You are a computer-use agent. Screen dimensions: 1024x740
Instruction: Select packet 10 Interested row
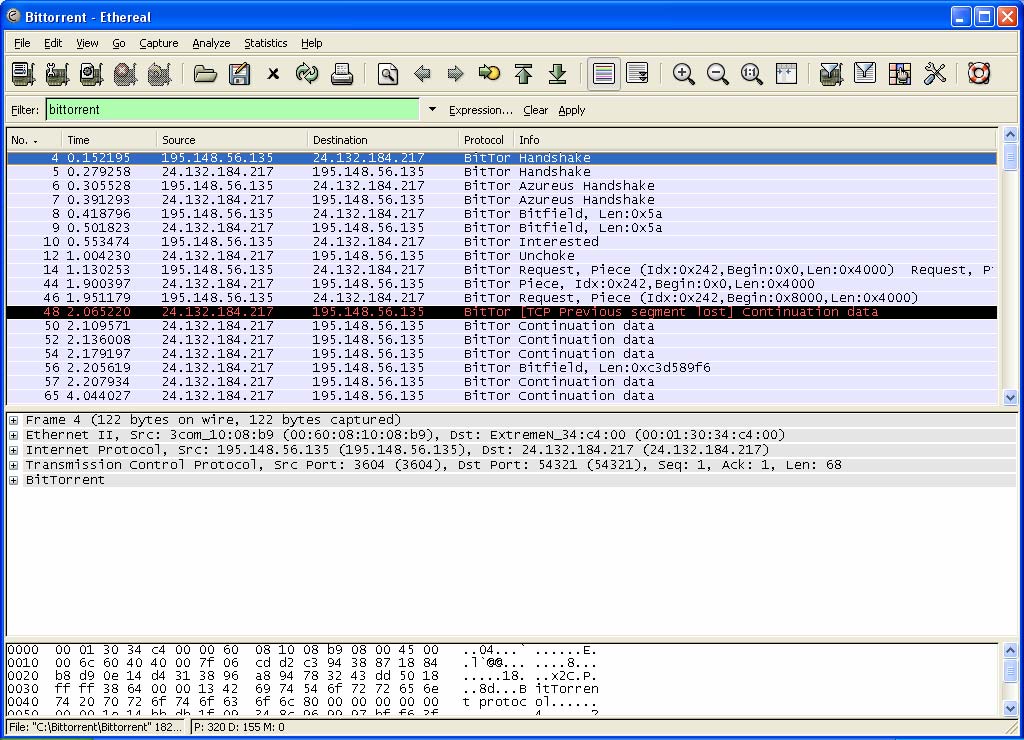tap(502, 242)
